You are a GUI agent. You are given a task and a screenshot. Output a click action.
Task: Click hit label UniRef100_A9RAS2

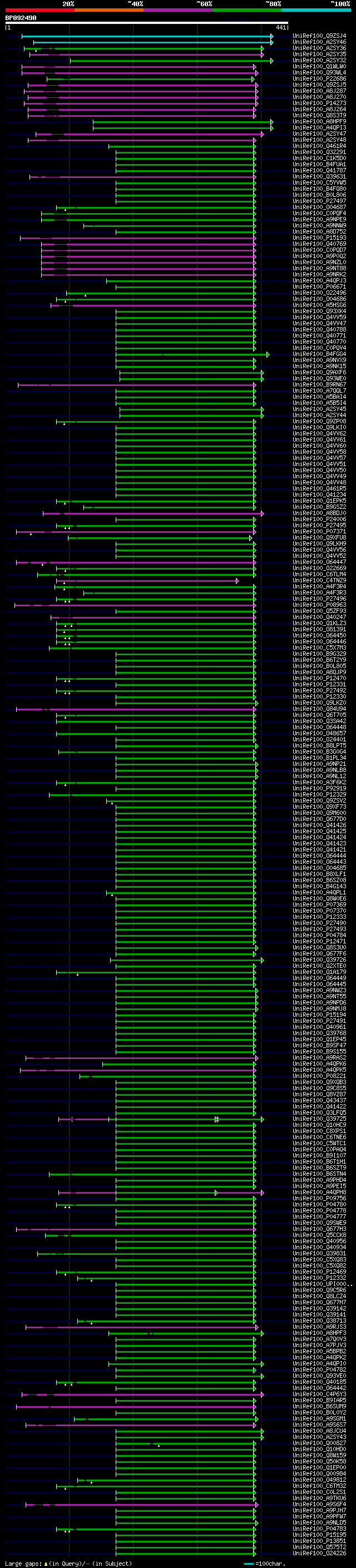tap(319, 1058)
